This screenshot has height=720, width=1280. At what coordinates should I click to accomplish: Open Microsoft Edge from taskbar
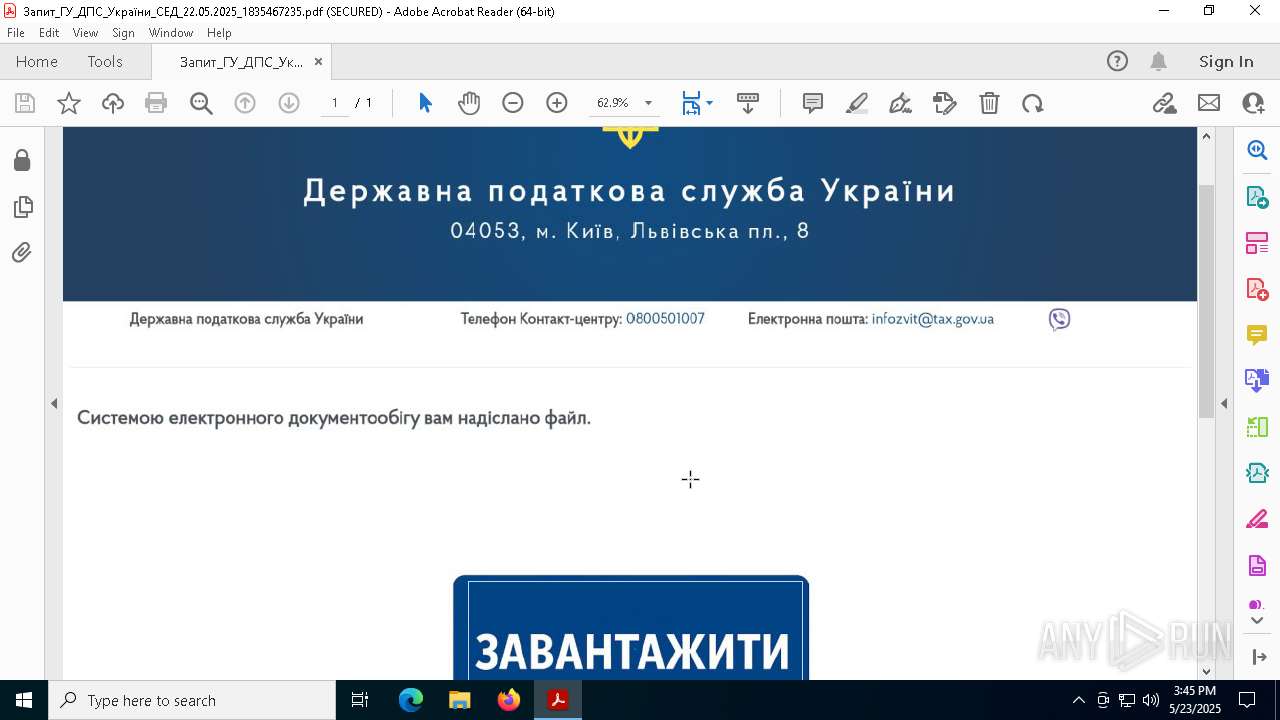coord(411,700)
